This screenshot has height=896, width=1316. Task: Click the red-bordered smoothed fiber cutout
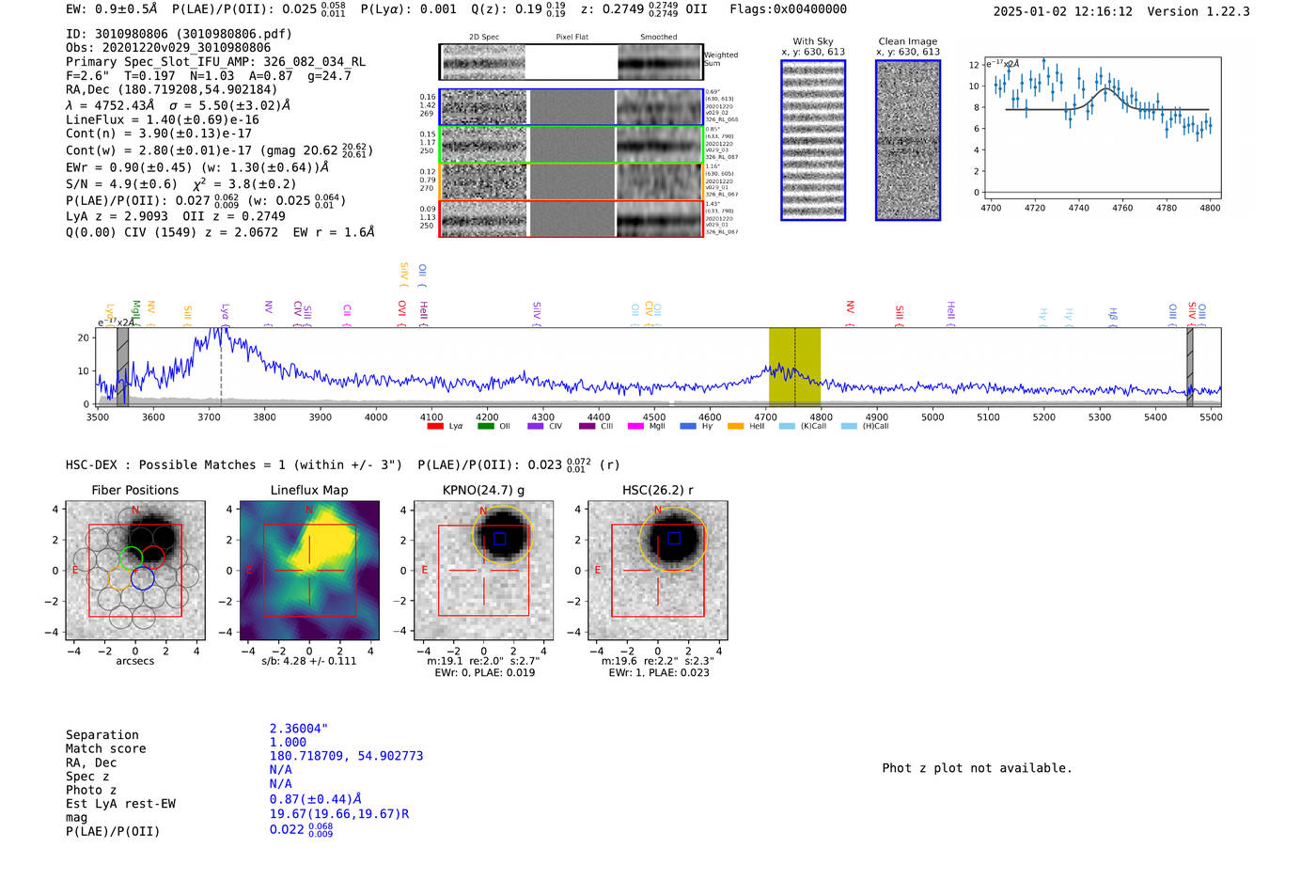tap(660, 219)
